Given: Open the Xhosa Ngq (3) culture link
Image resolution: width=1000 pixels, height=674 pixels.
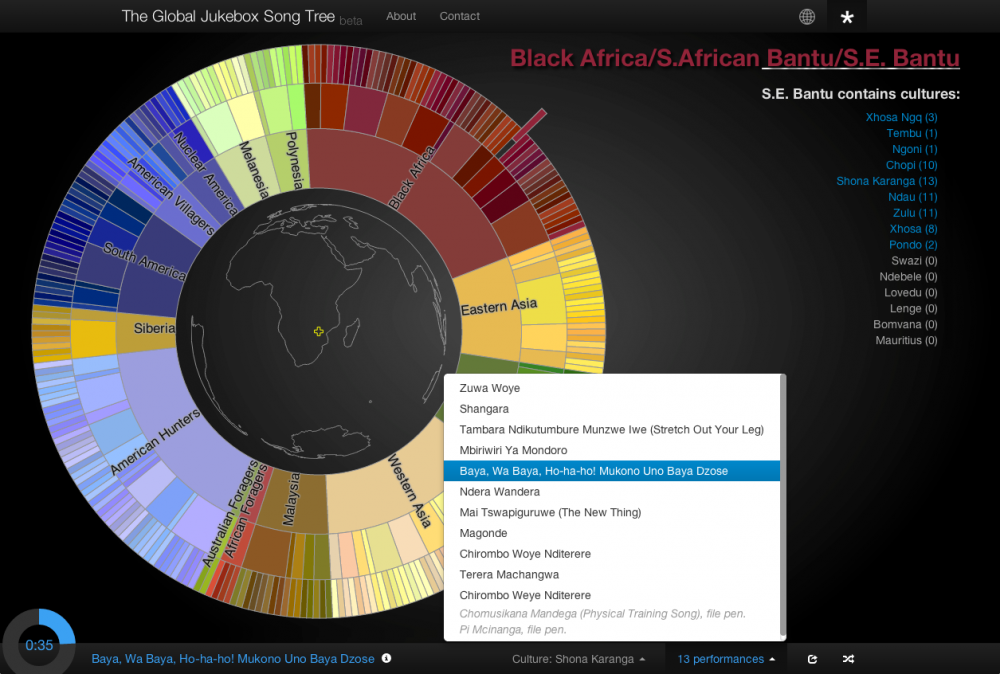Looking at the screenshot, I should tap(901, 117).
